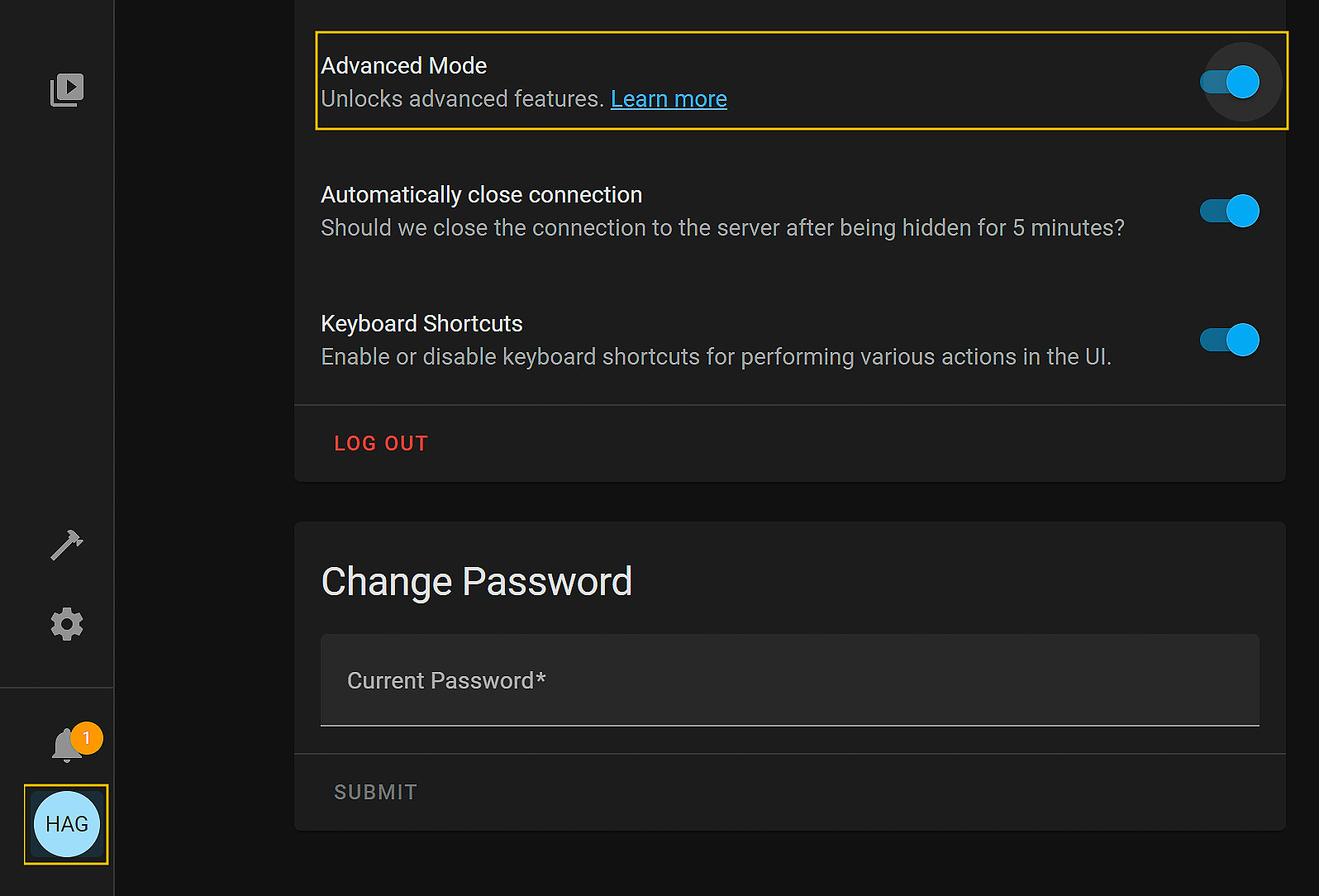This screenshot has width=1319, height=896.
Task: Click the Keyboard Shortcuts title text
Action: point(421,323)
